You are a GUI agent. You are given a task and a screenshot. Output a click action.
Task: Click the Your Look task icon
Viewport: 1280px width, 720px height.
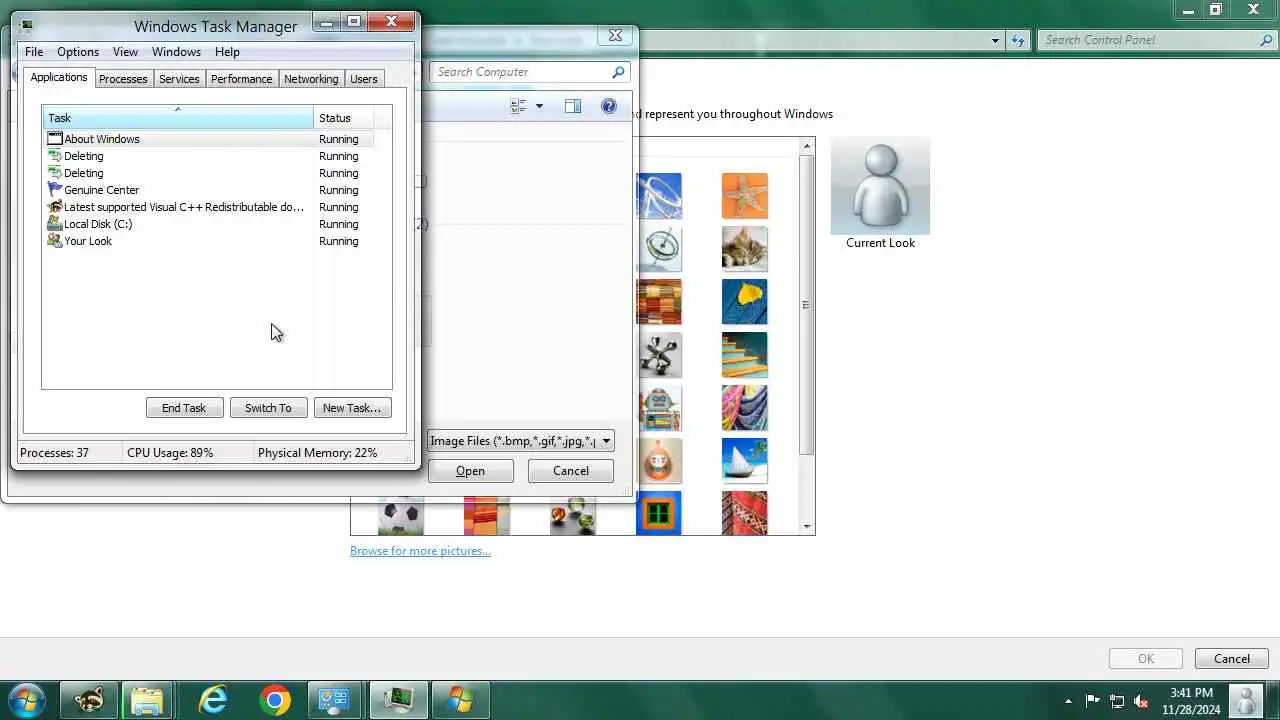click(55, 241)
